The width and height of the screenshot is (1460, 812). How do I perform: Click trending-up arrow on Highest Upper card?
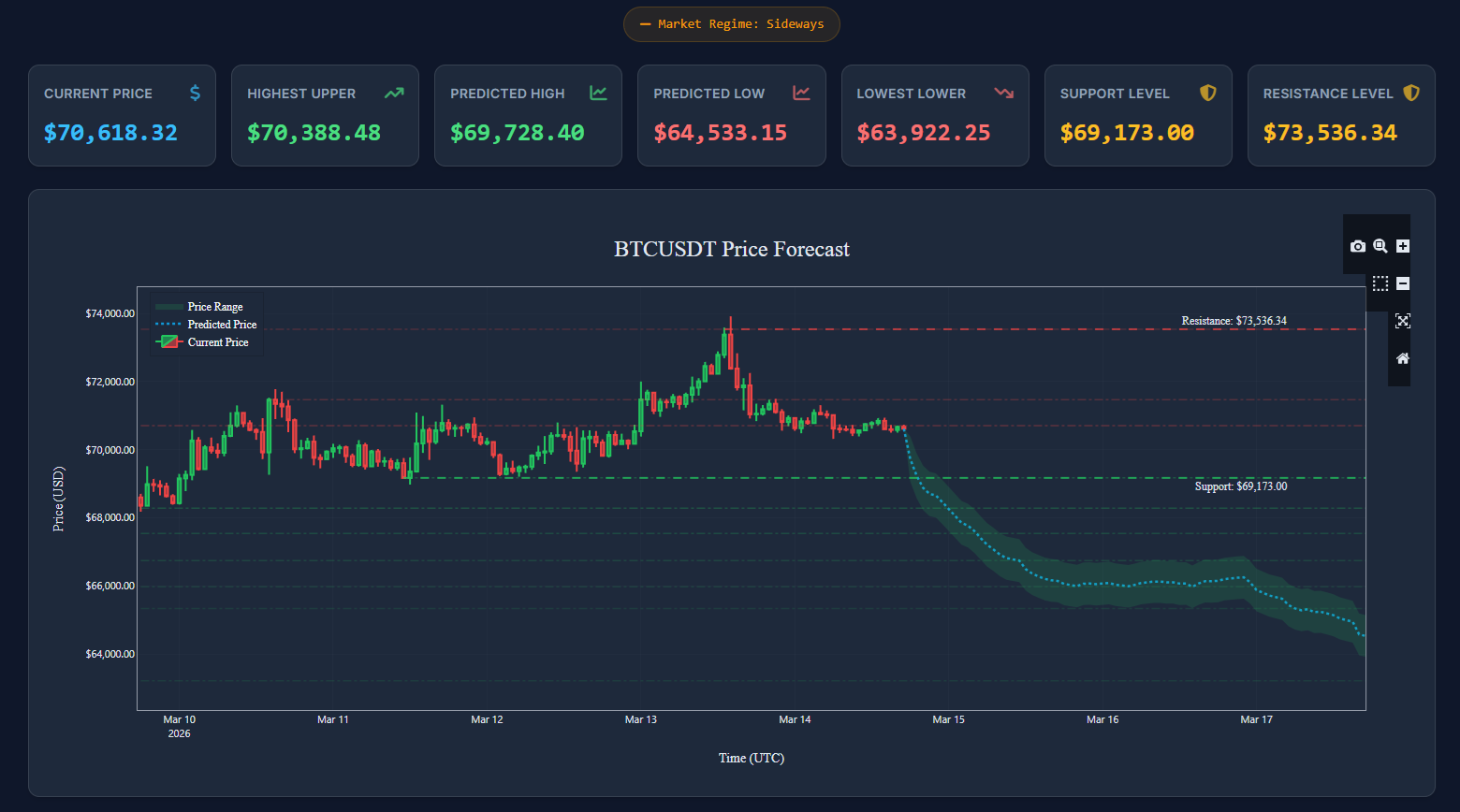click(397, 93)
